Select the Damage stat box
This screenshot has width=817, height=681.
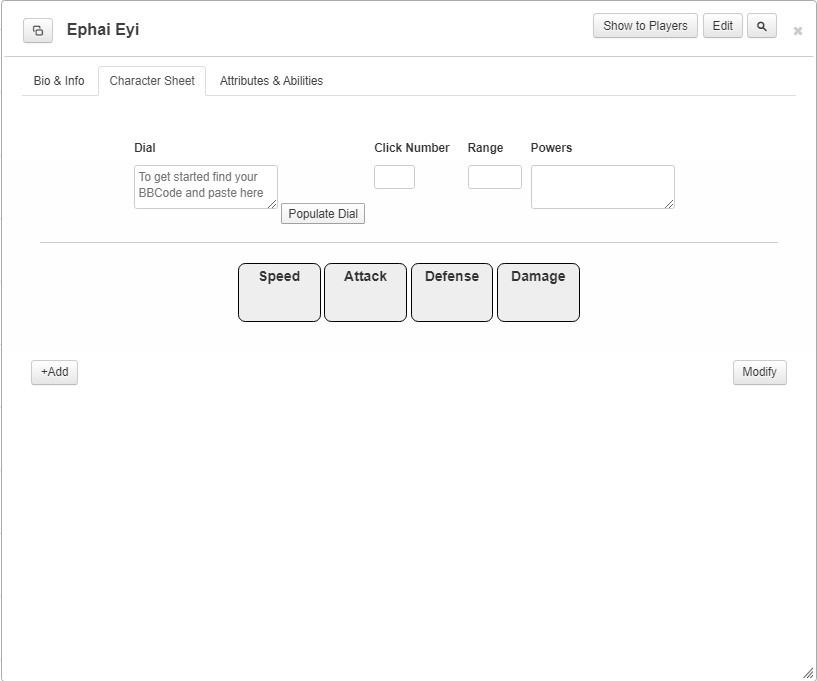tap(538, 292)
